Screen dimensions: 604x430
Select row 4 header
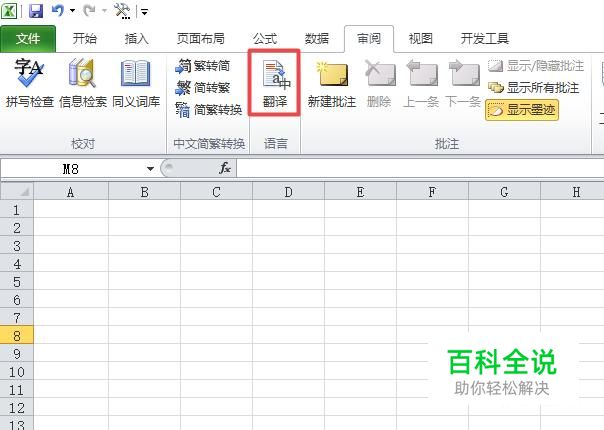[17, 264]
